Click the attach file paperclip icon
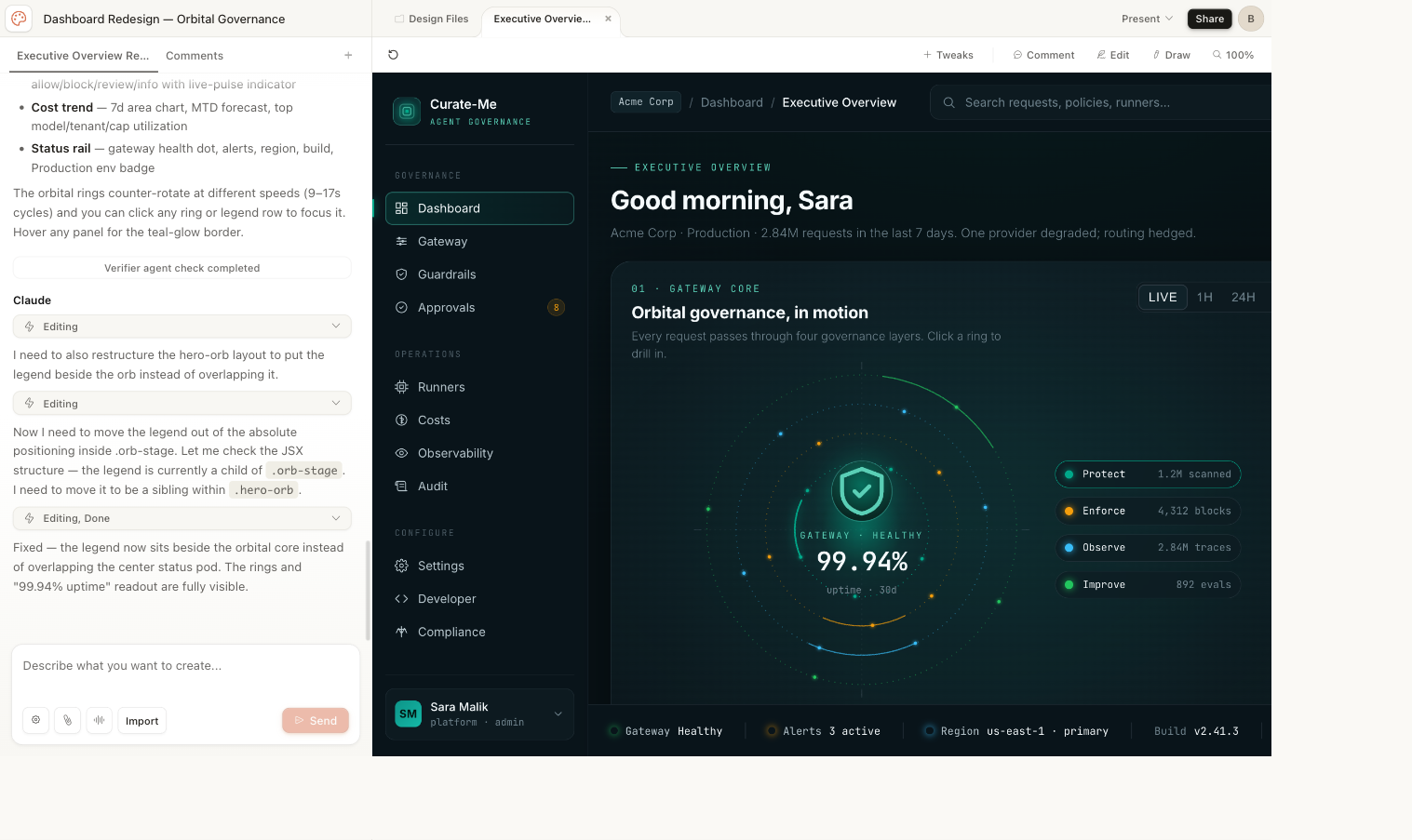This screenshot has width=1412, height=840. 67,721
